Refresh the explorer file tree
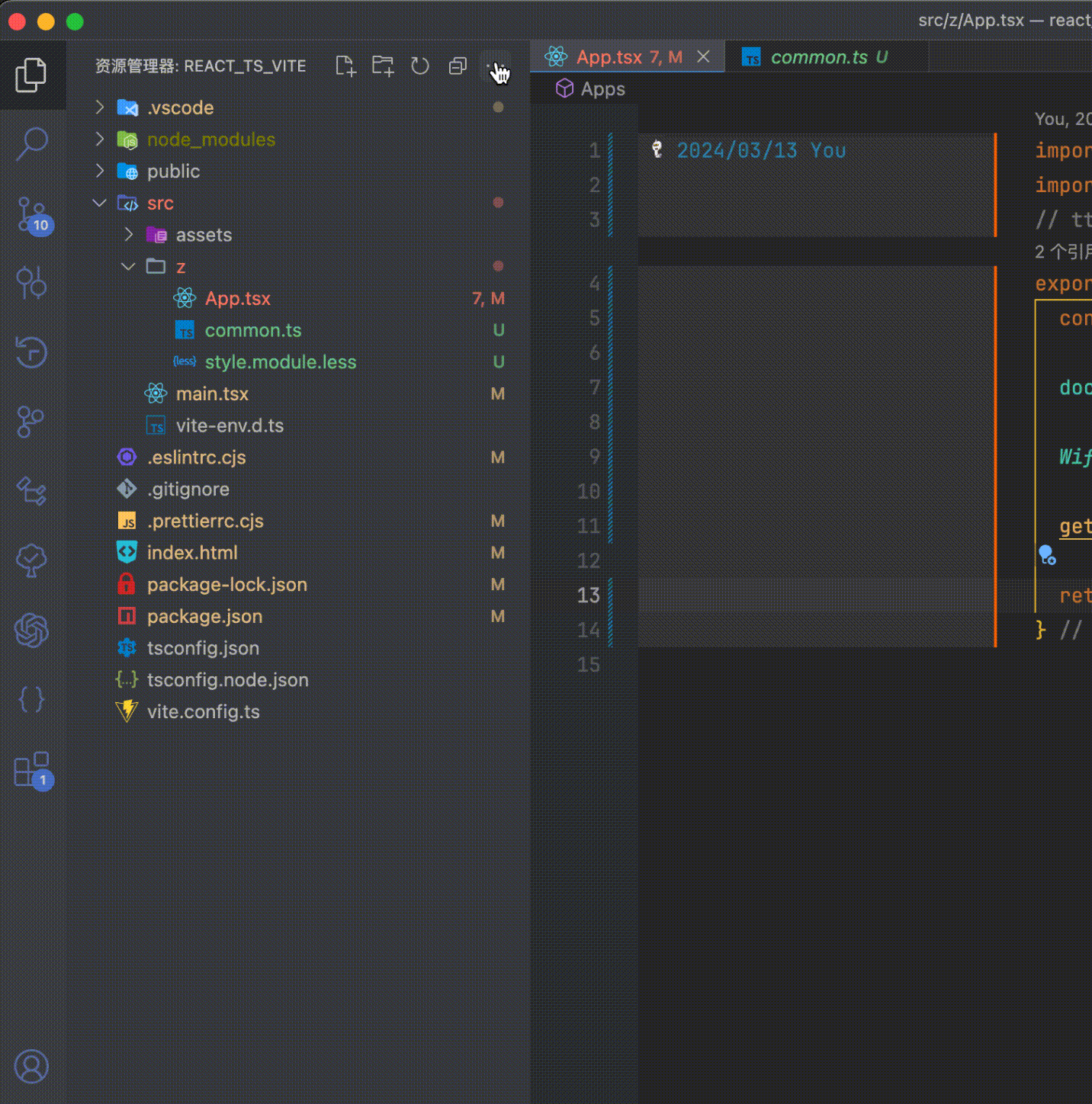Screen dimensions: 1092x1104 (x=420, y=66)
